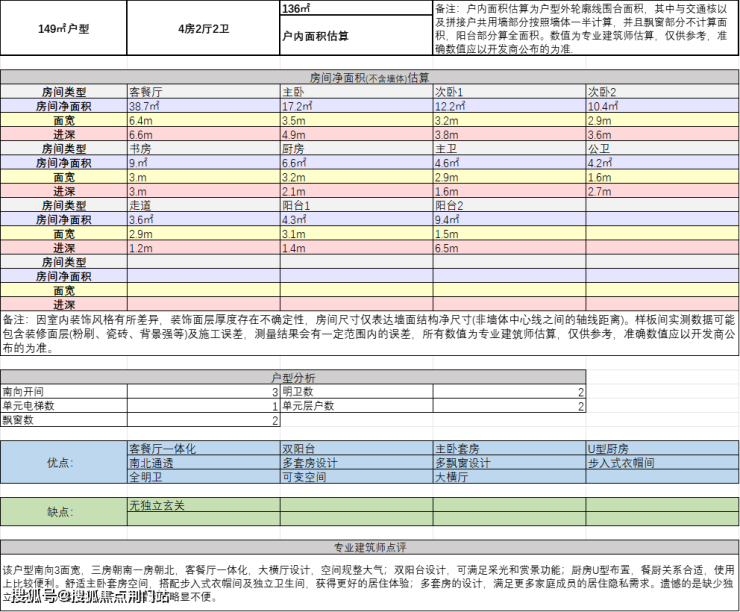This screenshot has width=740, height=612.
Task: Select the '4.2㎡' public bath area cell
Action: click(x=663, y=162)
